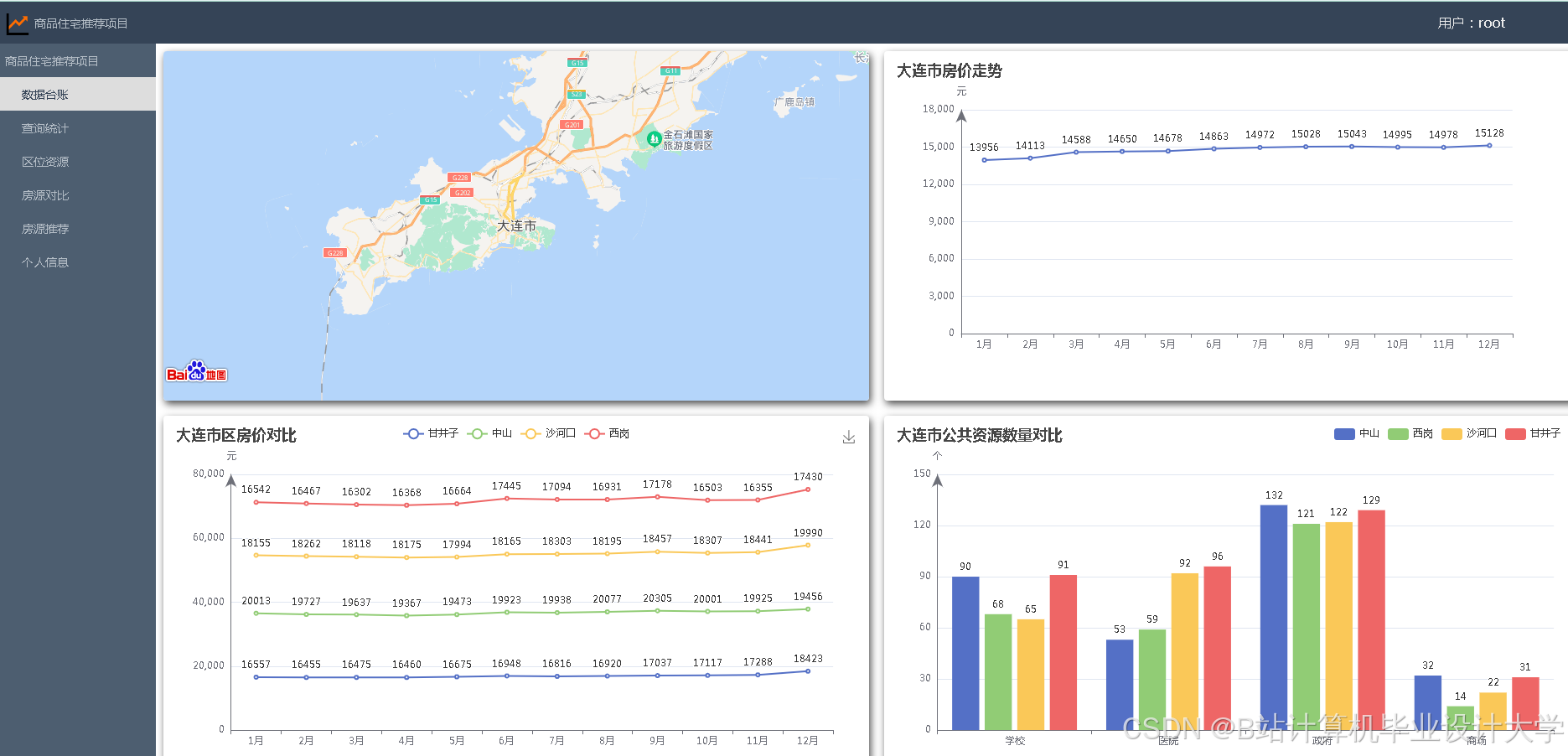The image size is (1568, 756).
Task: Click 广鹿岛镇 label on the map
Action: click(x=794, y=101)
